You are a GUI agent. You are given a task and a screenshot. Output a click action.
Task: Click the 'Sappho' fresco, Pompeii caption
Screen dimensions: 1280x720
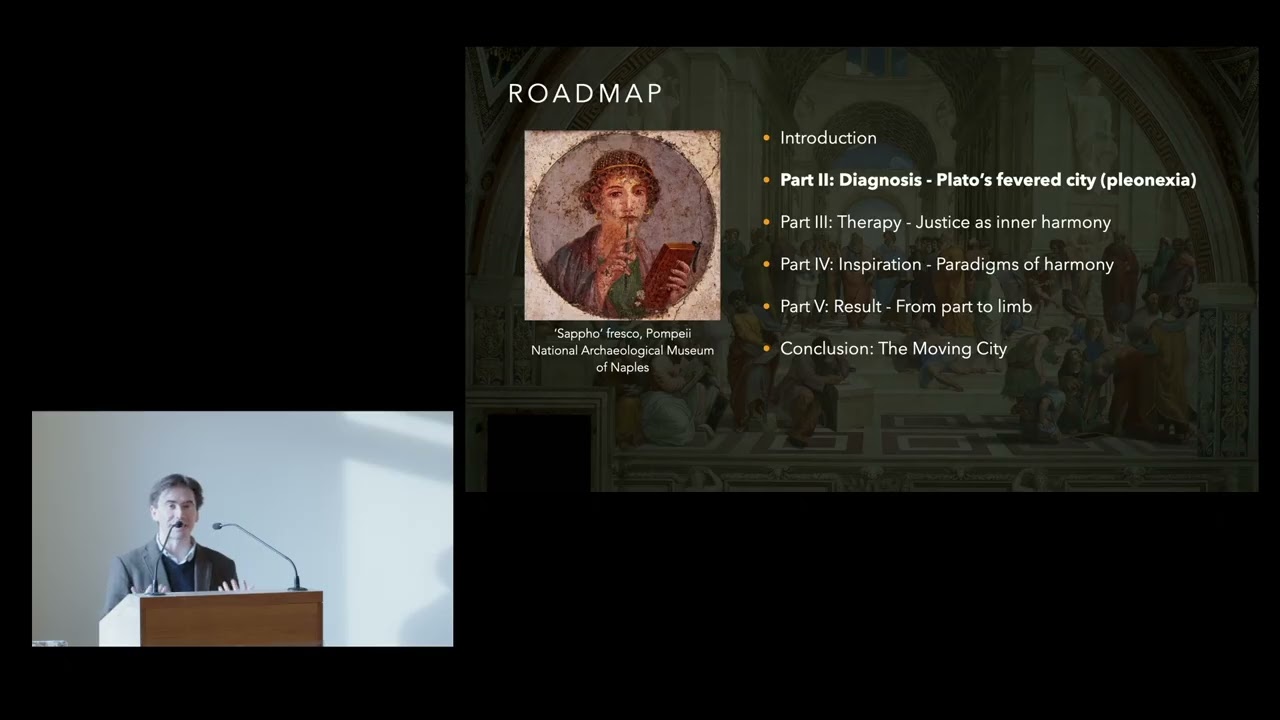coord(622,350)
